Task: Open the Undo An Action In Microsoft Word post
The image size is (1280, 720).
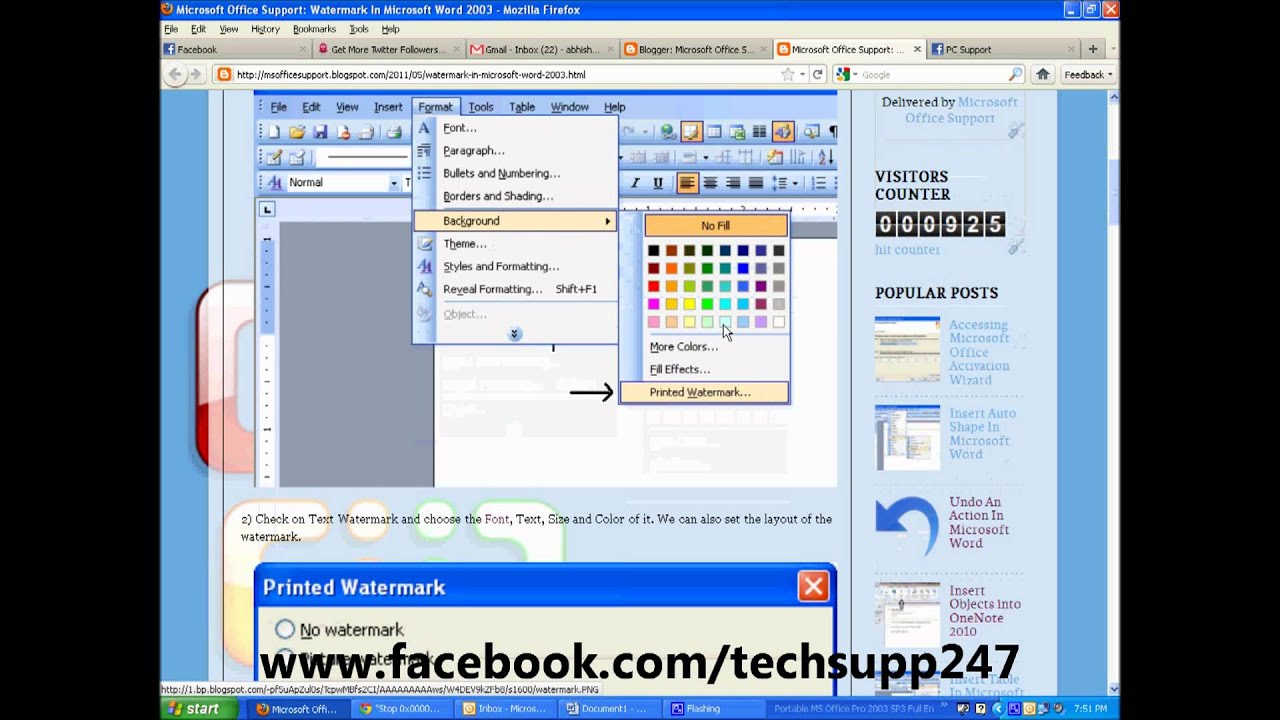Action: coord(979,523)
